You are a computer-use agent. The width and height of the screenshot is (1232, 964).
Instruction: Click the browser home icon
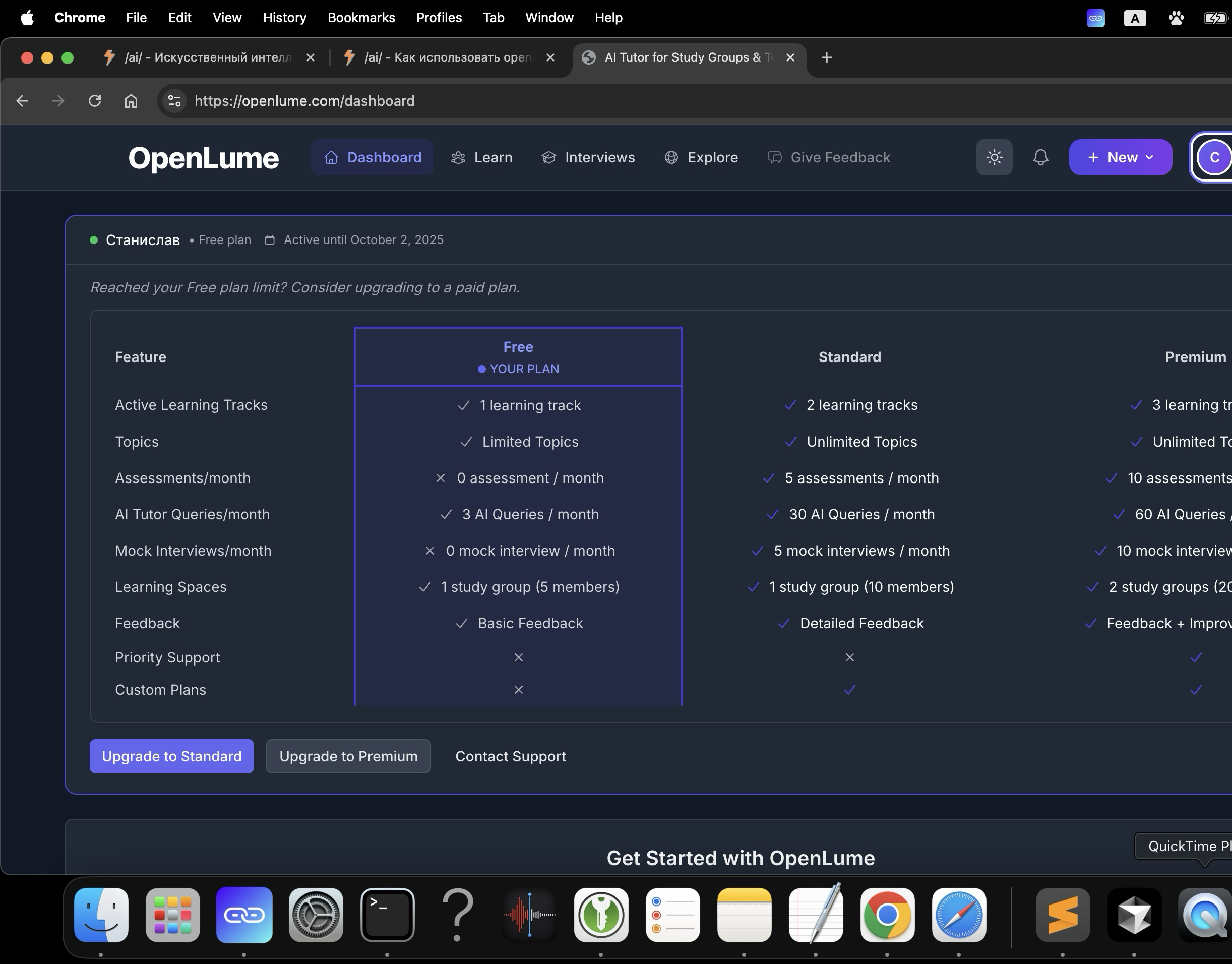click(x=131, y=101)
